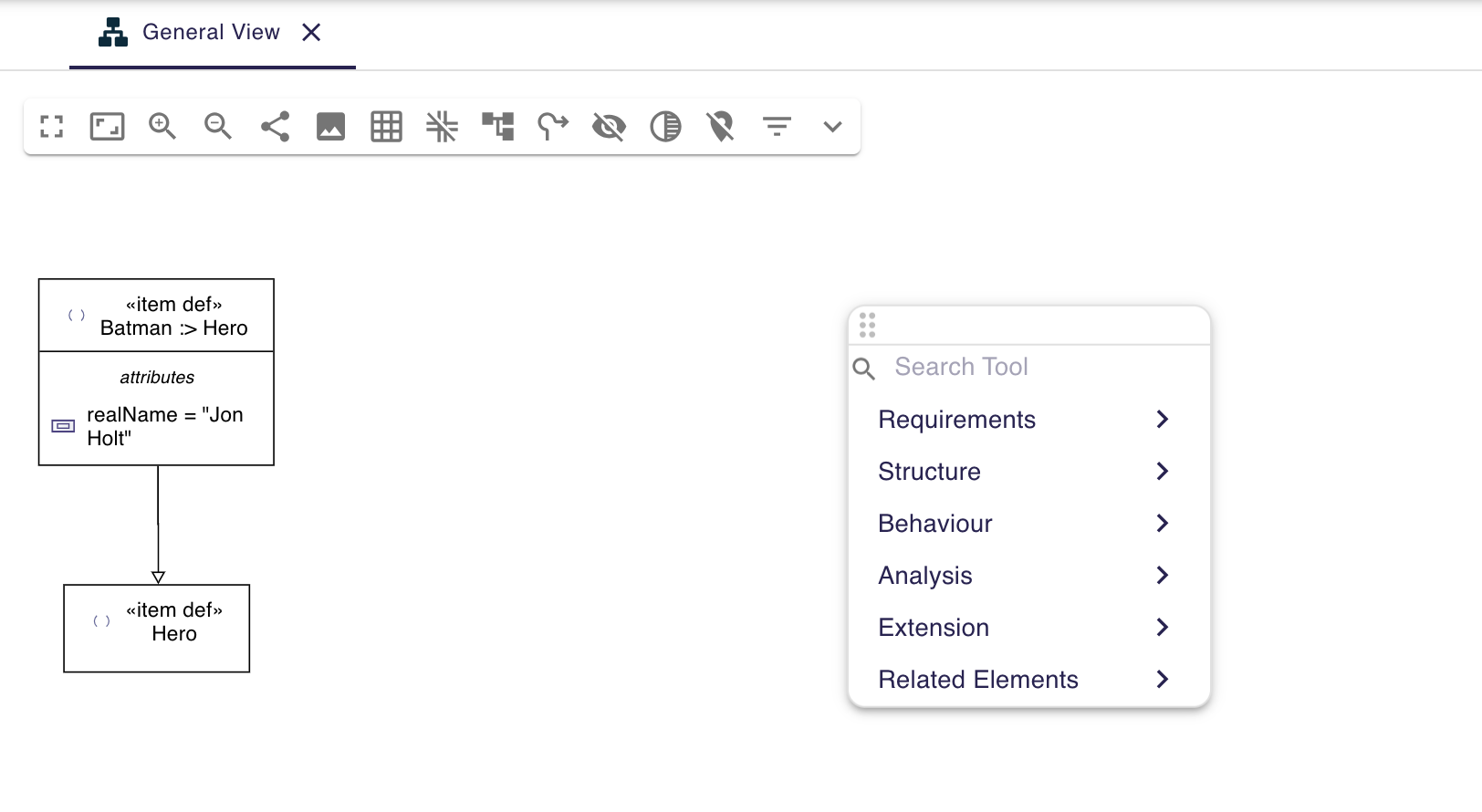Expand the toolbar chevron dropdown
The image size is (1482, 812).
pos(832,126)
